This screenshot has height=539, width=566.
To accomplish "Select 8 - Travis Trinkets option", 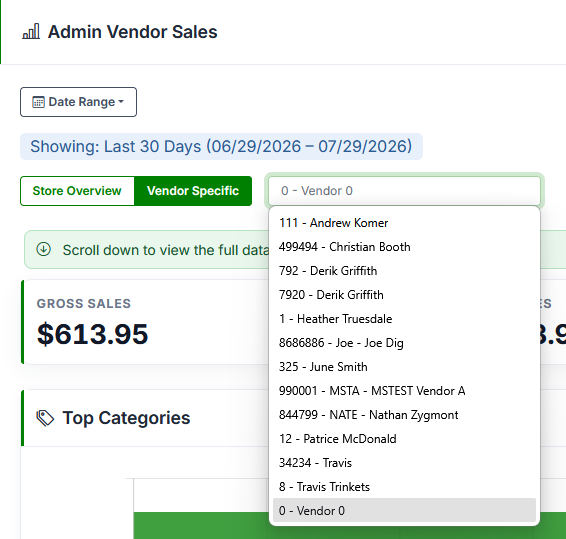I will point(404,487).
